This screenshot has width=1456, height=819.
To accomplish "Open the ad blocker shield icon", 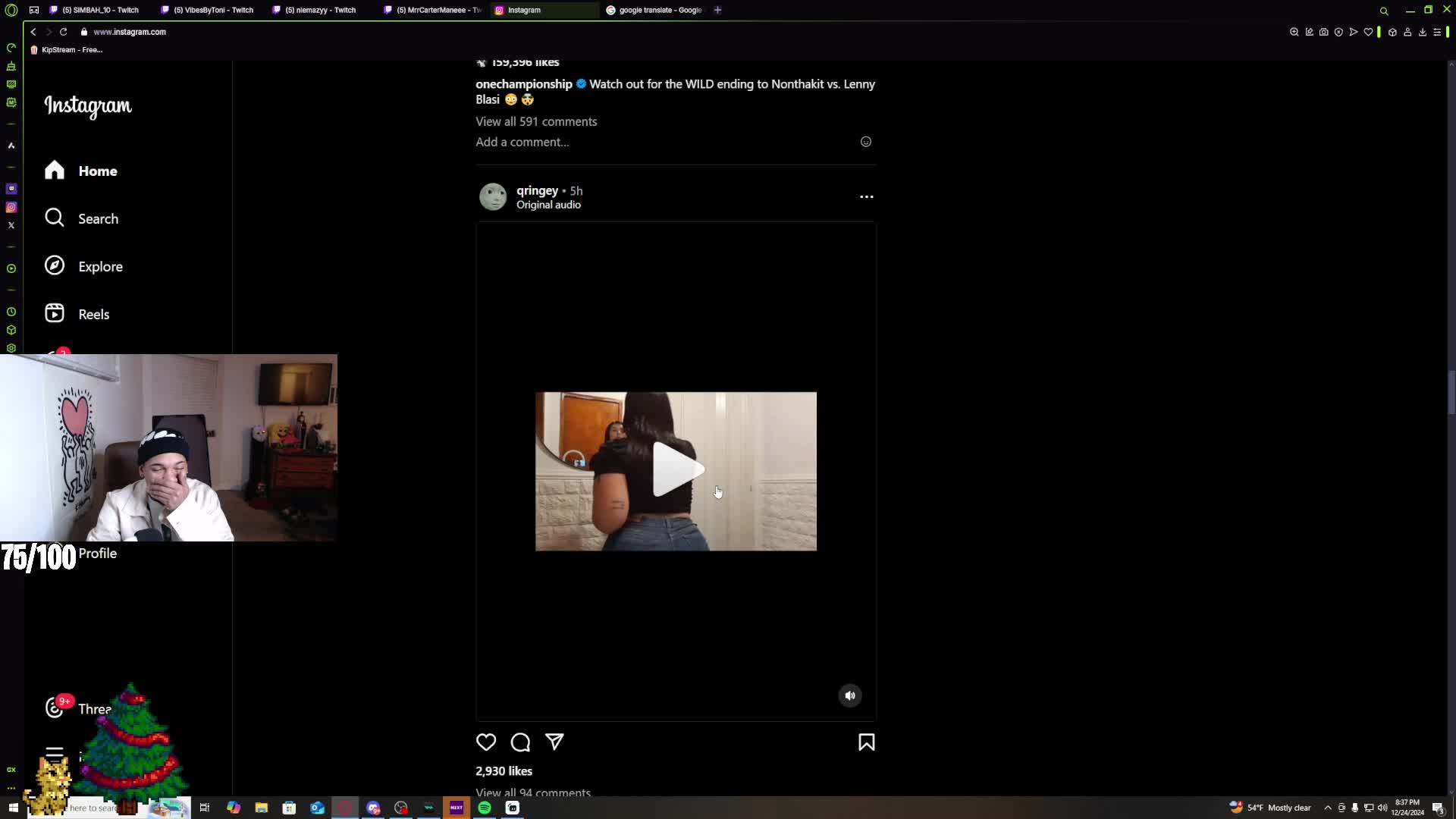I will [1339, 32].
